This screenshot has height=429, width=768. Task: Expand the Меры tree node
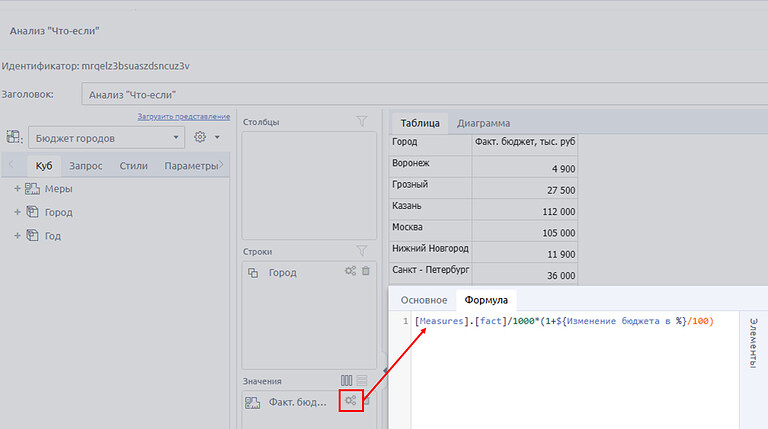(x=17, y=189)
